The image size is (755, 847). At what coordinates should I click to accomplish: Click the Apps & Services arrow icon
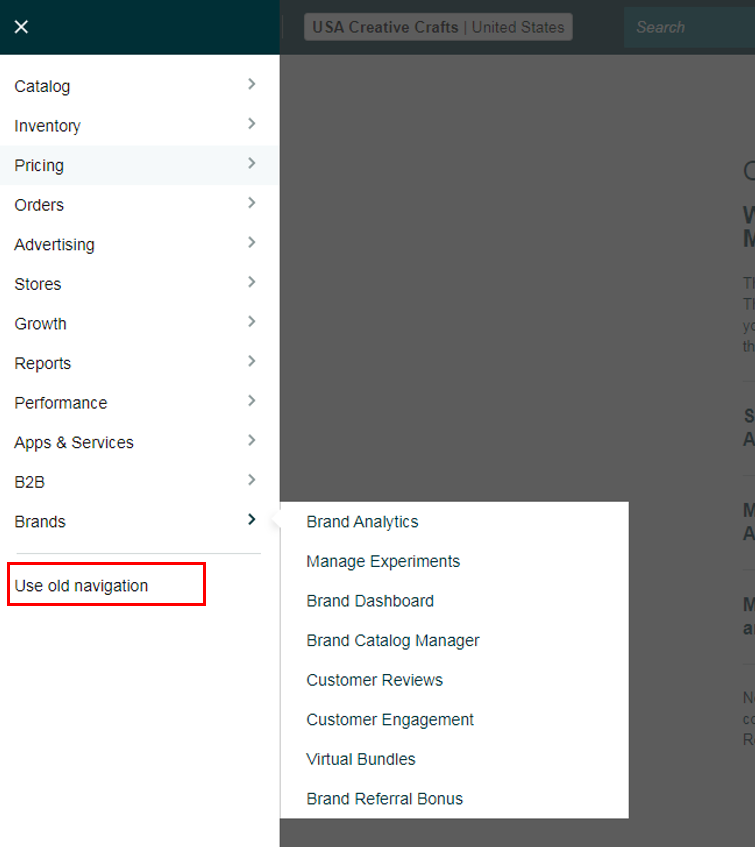coord(252,440)
